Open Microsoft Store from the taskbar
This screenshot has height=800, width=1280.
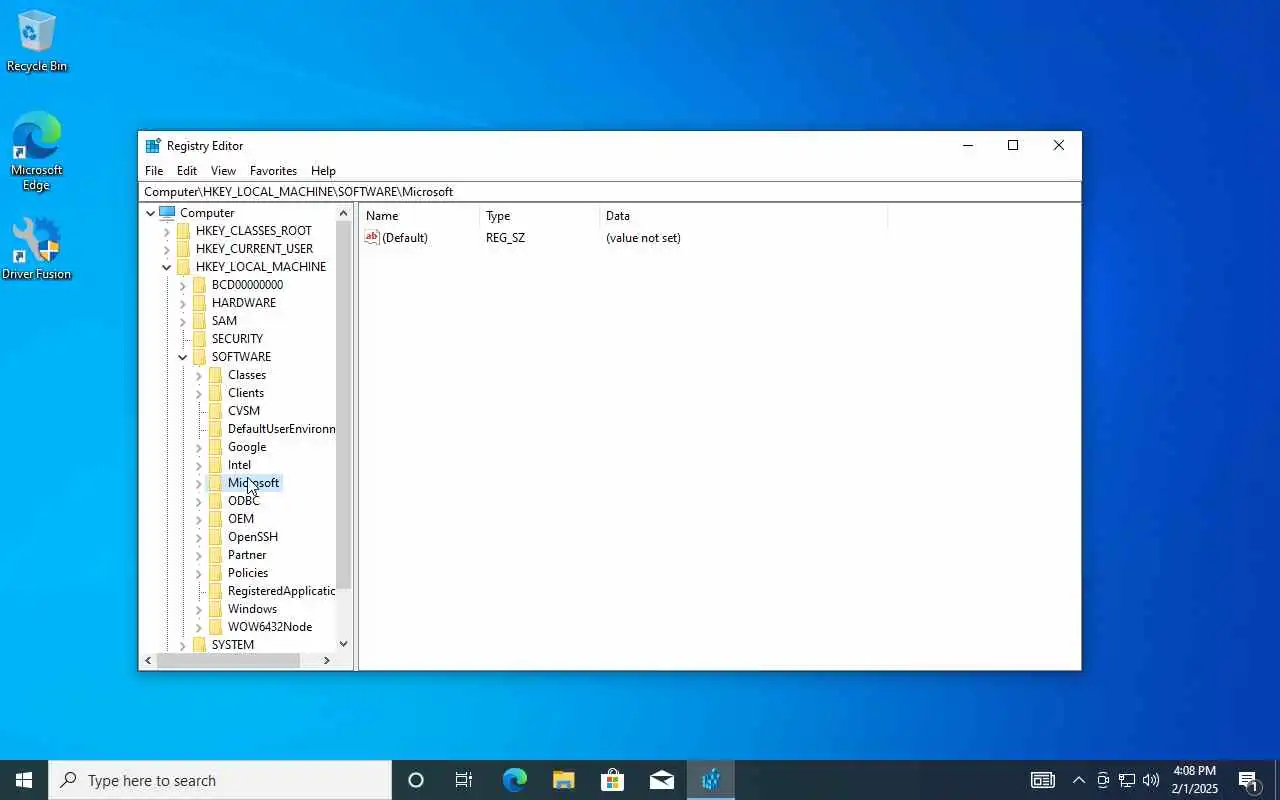coord(612,780)
